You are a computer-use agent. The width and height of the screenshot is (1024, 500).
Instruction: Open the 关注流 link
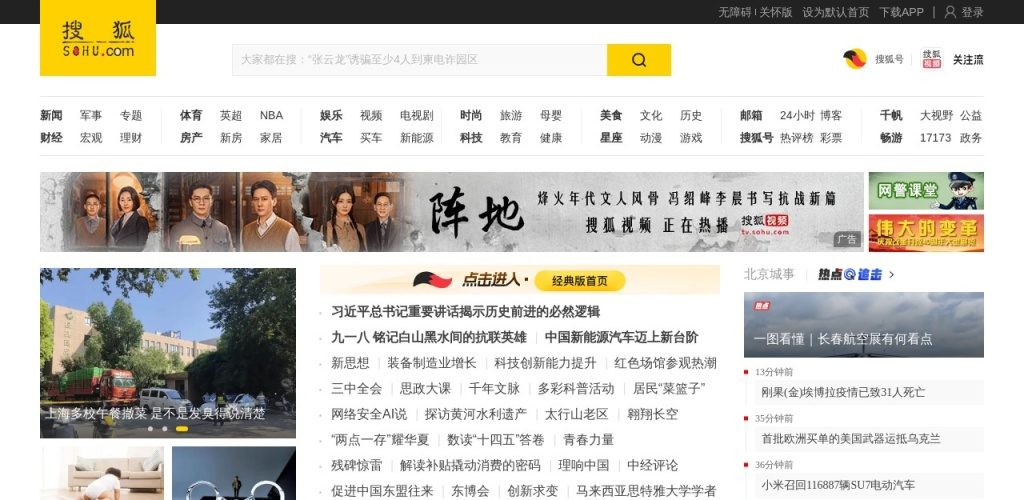(968, 59)
